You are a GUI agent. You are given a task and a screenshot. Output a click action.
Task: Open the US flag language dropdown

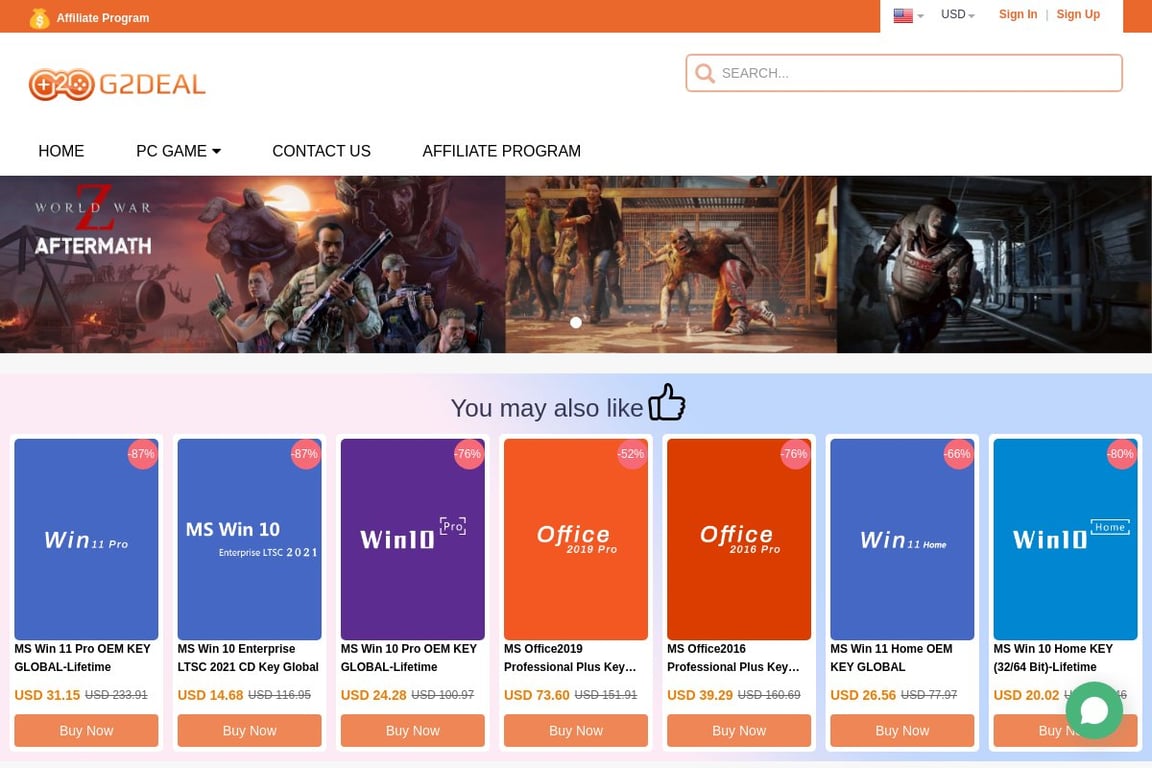tap(908, 15)
